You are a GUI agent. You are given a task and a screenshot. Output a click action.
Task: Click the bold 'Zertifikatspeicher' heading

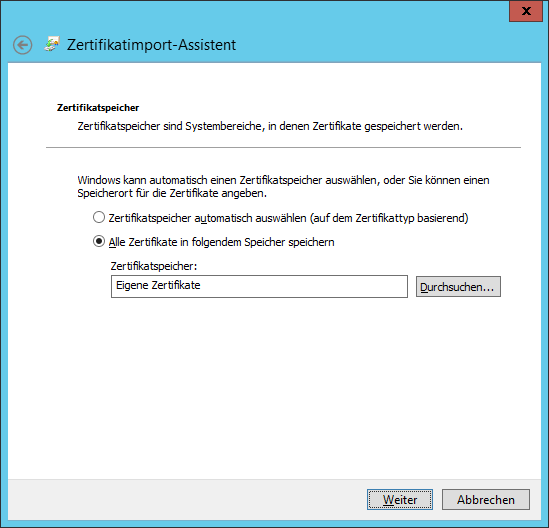98,108
